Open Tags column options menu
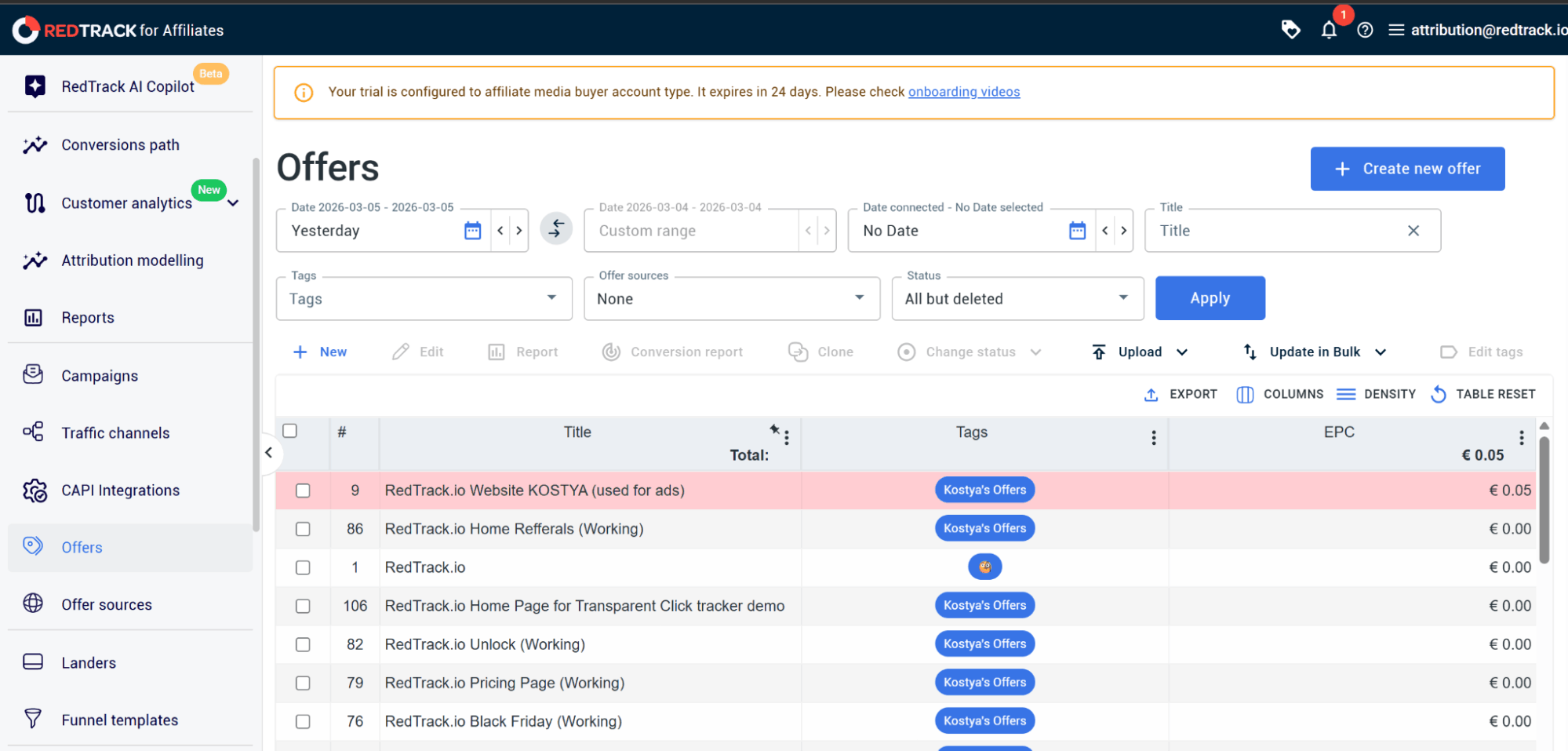The width and height of the screenshot is (1568, 751). pos(1153,438)
